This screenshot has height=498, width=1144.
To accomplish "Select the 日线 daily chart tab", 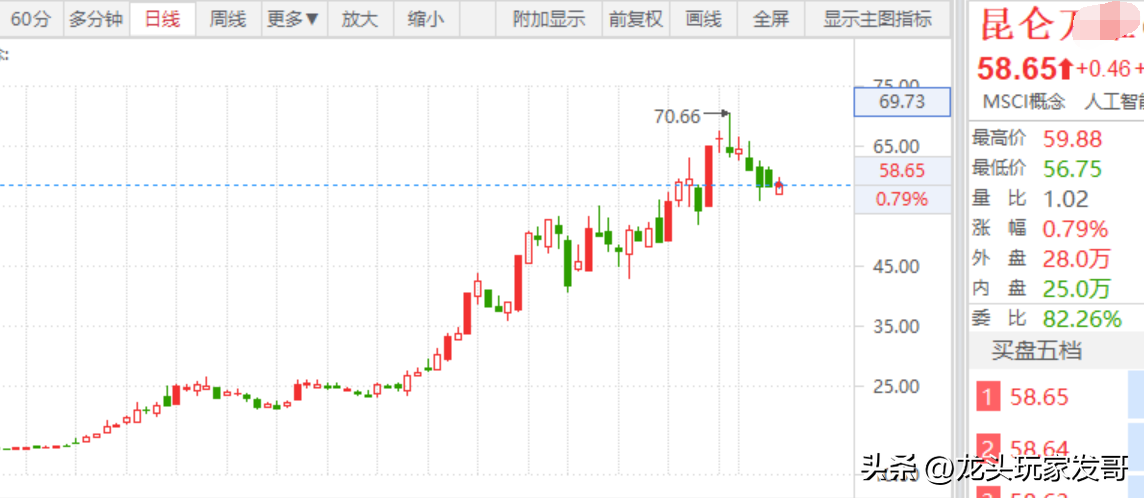I will pyautogui.click(x=162, y=19).
